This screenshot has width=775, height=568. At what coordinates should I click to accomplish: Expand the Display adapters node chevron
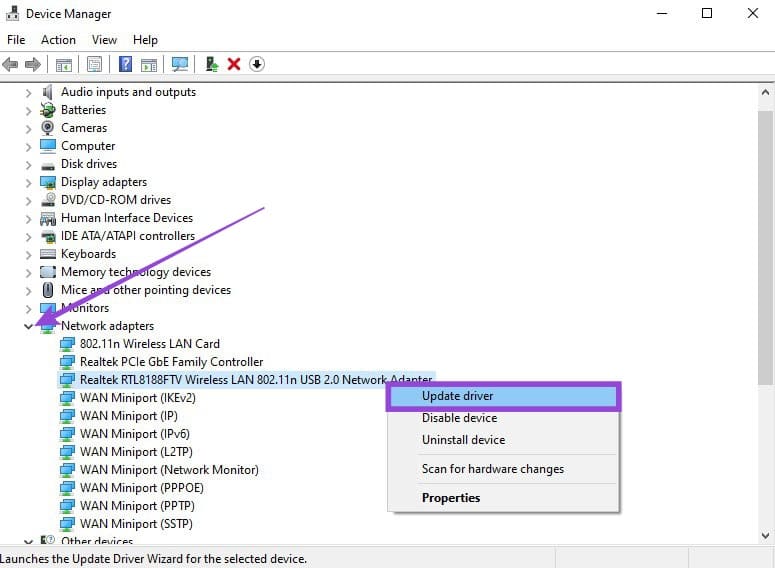[28, 182]
